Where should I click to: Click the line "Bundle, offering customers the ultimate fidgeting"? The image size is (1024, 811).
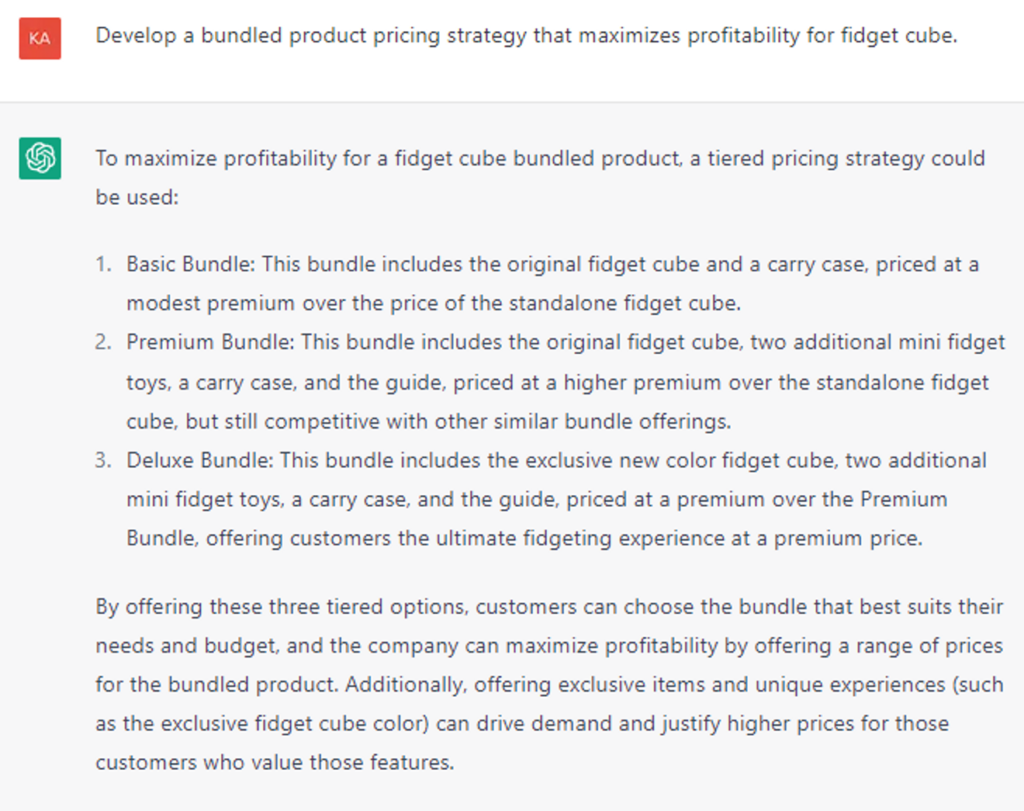(x=523, y=538)
